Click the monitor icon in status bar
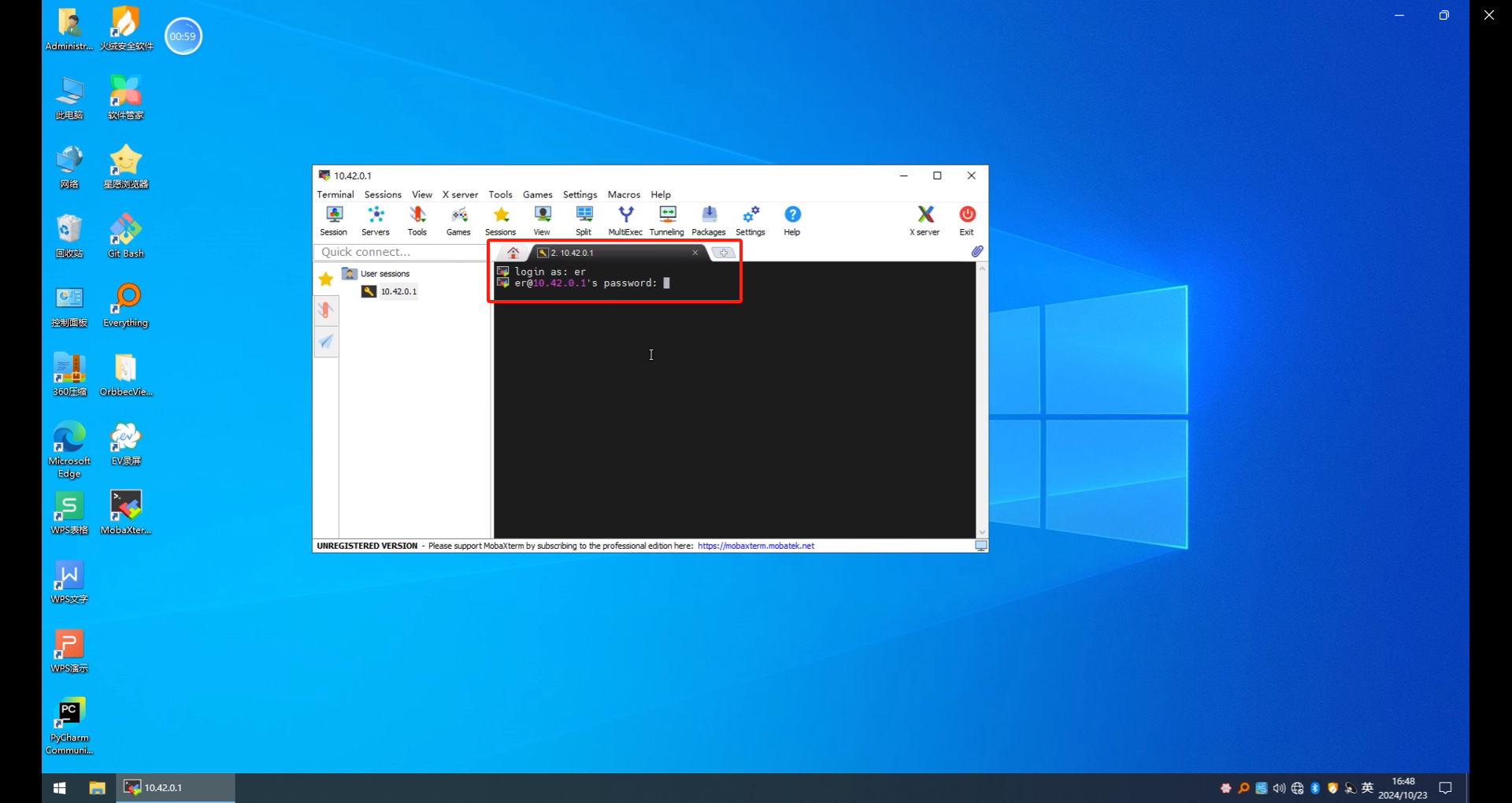 pyautogui.click(x=981, y=546)
